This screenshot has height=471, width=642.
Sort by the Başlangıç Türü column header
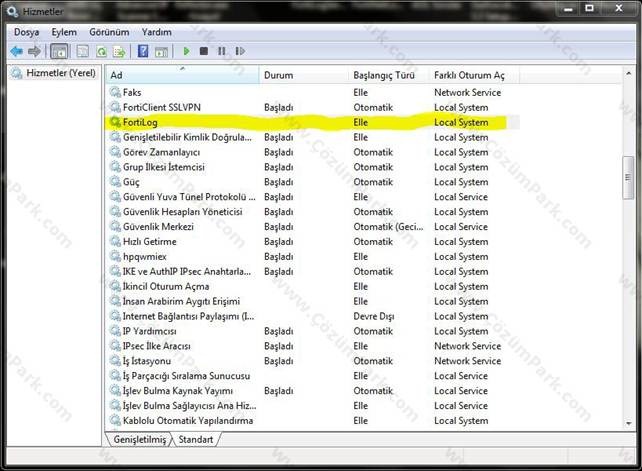coord(389,75)
